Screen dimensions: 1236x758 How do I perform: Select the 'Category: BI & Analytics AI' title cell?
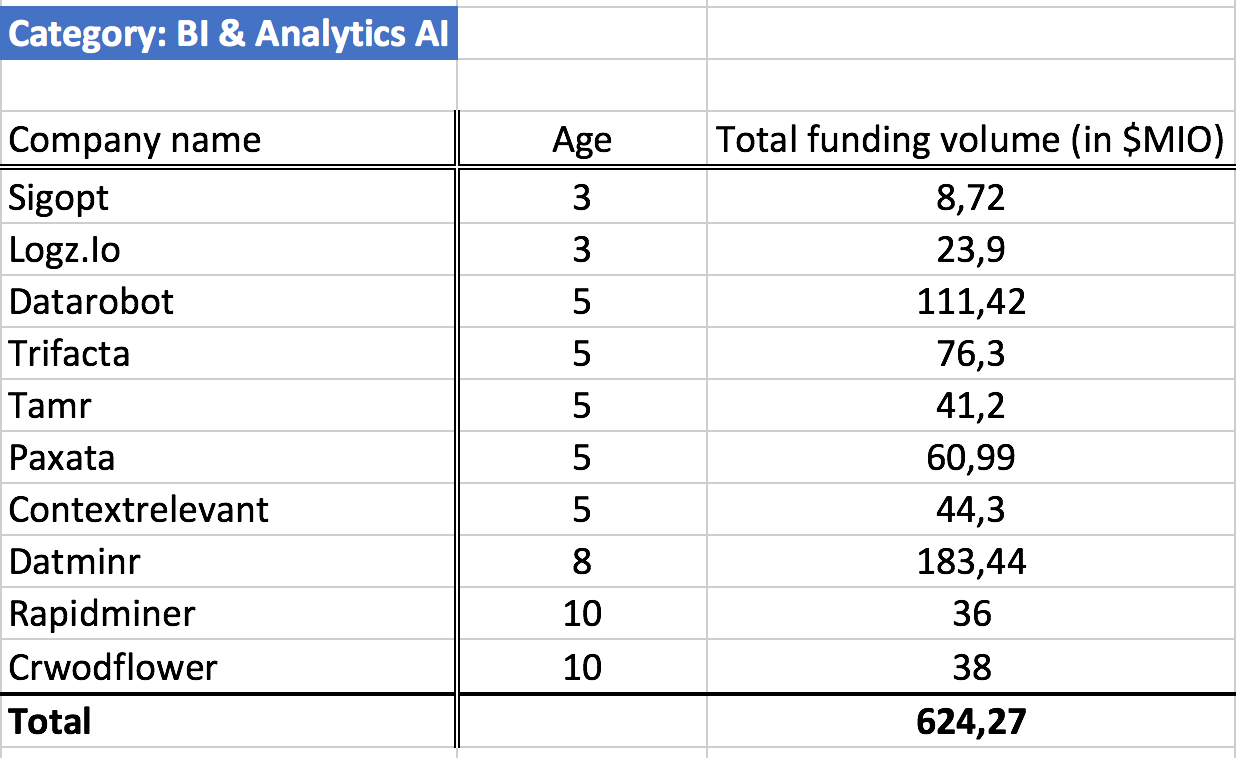click(x=228, y=34)
